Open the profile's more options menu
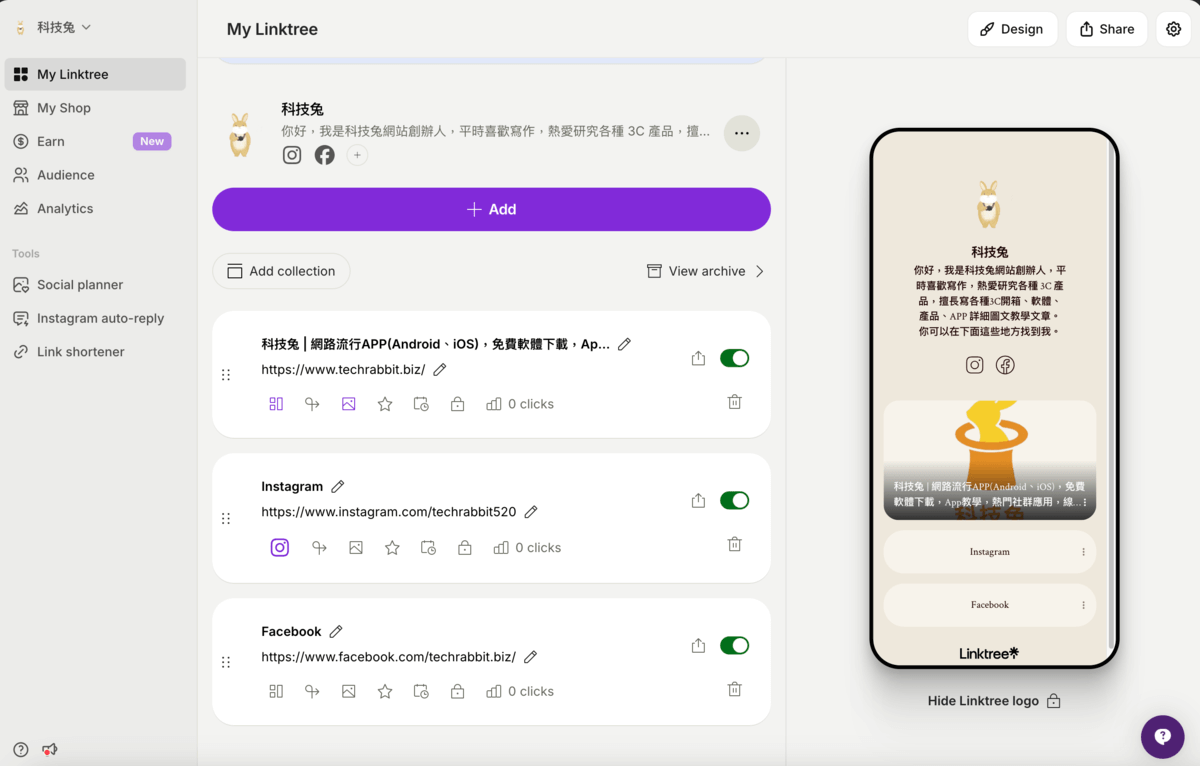 (x=741, y=132)
